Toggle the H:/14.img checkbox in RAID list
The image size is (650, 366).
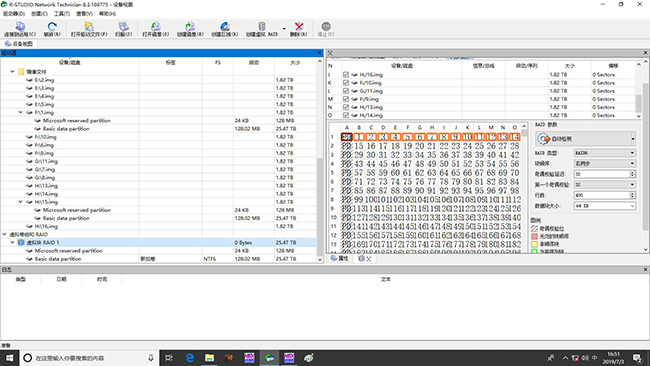346,115
